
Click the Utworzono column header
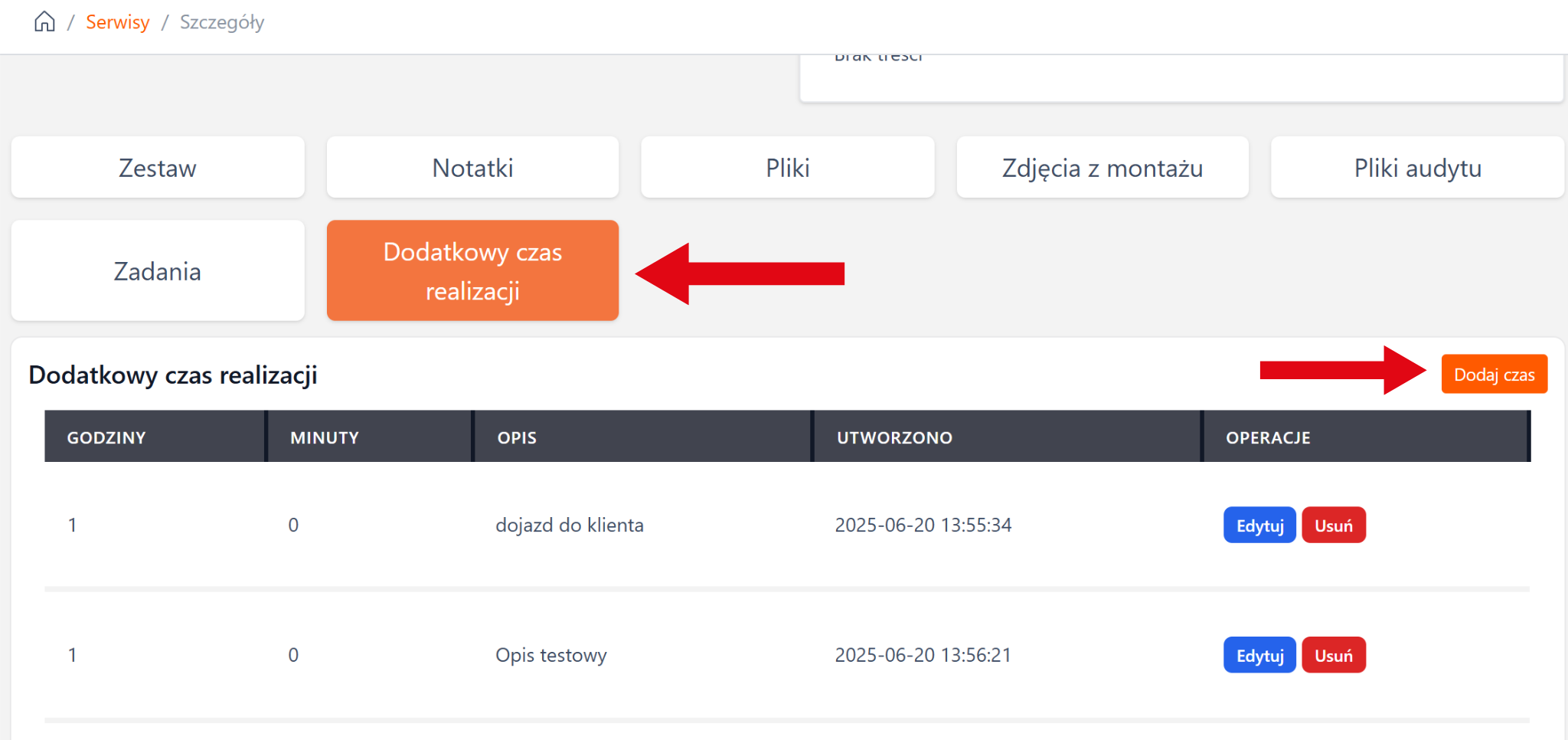(894, 437)
